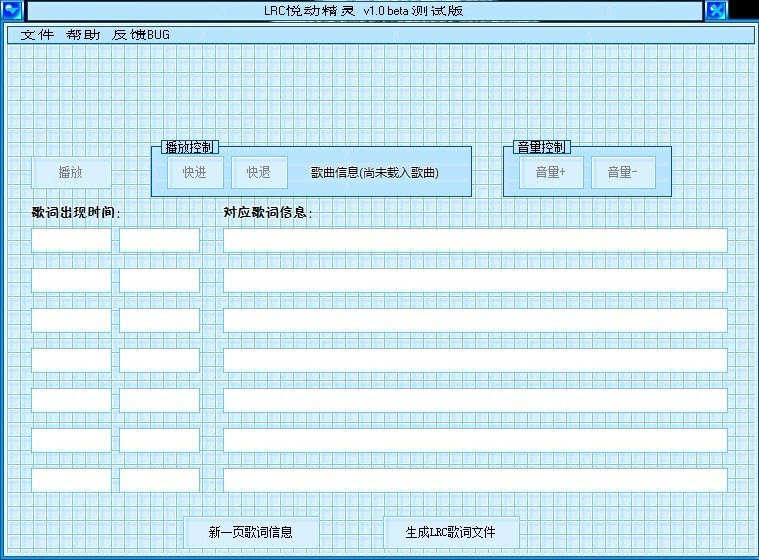This screenshot has width=759, height=560.
Task: Open the 文件 menu
Action: (x=37, y=35)
